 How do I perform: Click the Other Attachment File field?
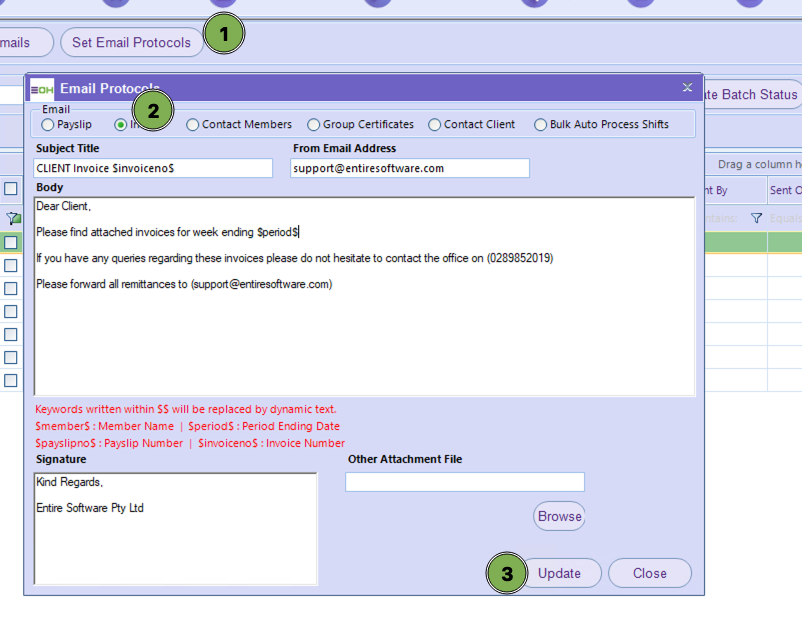464,482
